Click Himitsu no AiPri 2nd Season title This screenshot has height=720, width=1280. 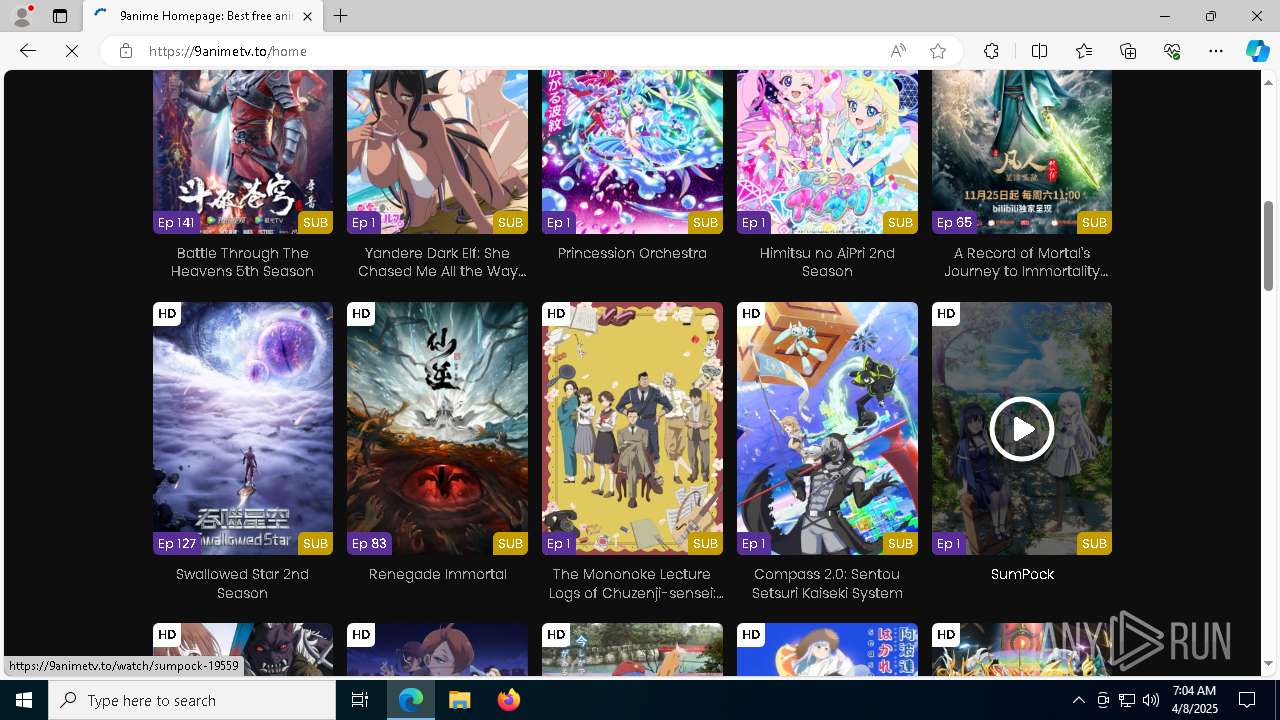(x=827, y=262)
